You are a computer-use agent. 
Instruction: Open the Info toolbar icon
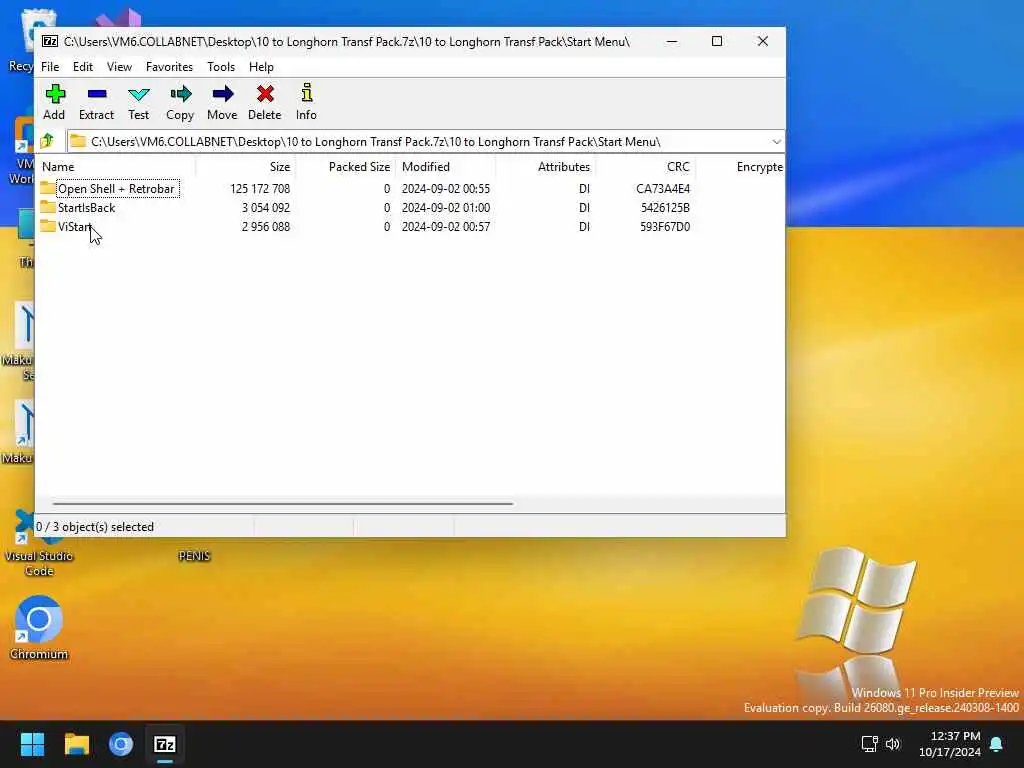click(x=306, y=93)
